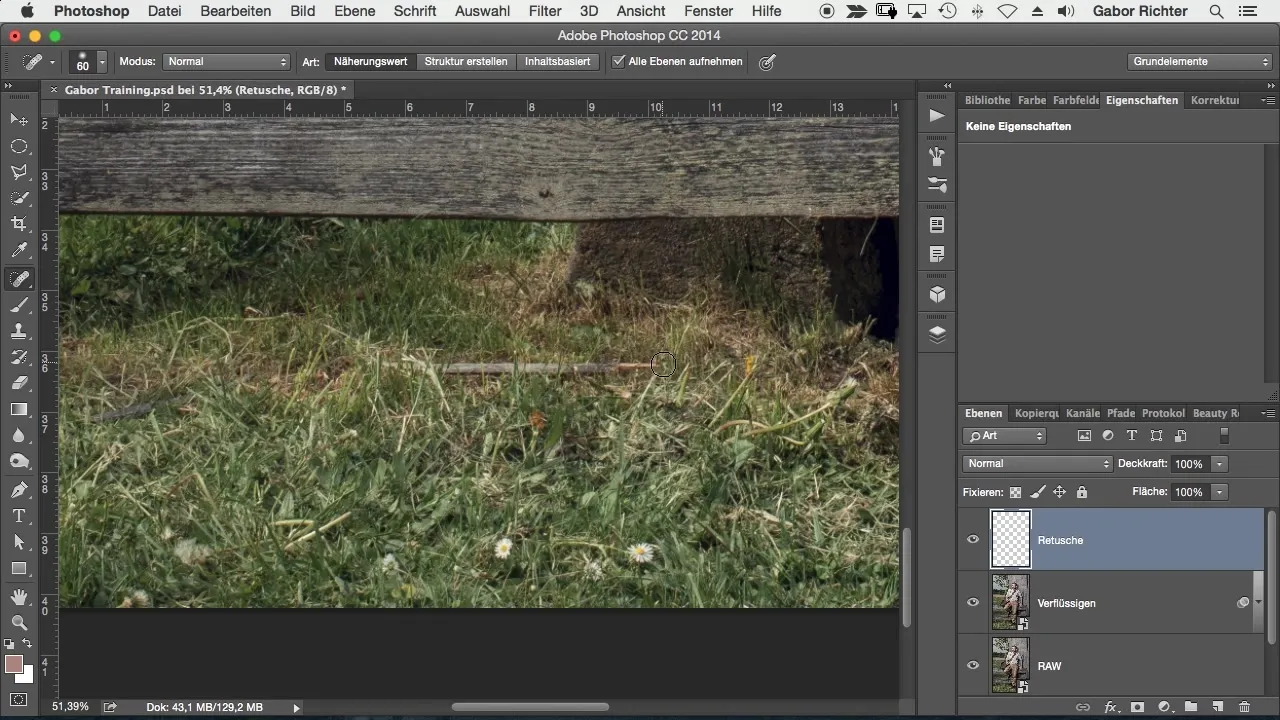Open the Ebene menu
The height and width of the screenshot is (720, 1280).
[x=355, y=11]
